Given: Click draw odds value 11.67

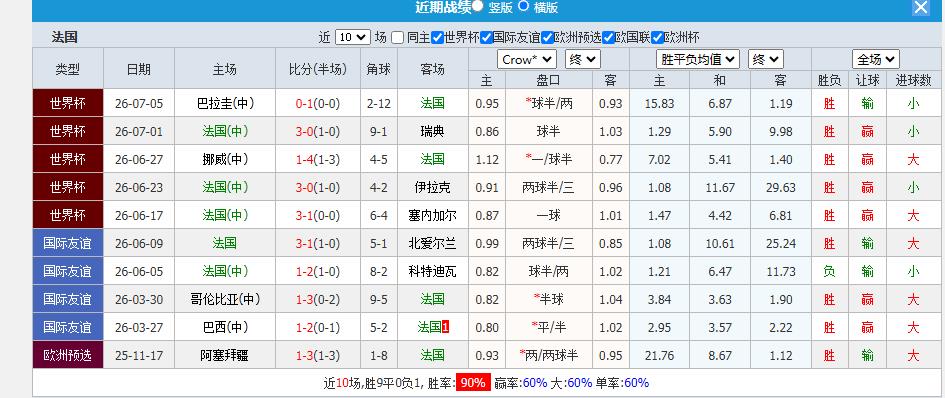Looking at the screenshot, I should tap(720, 187).
